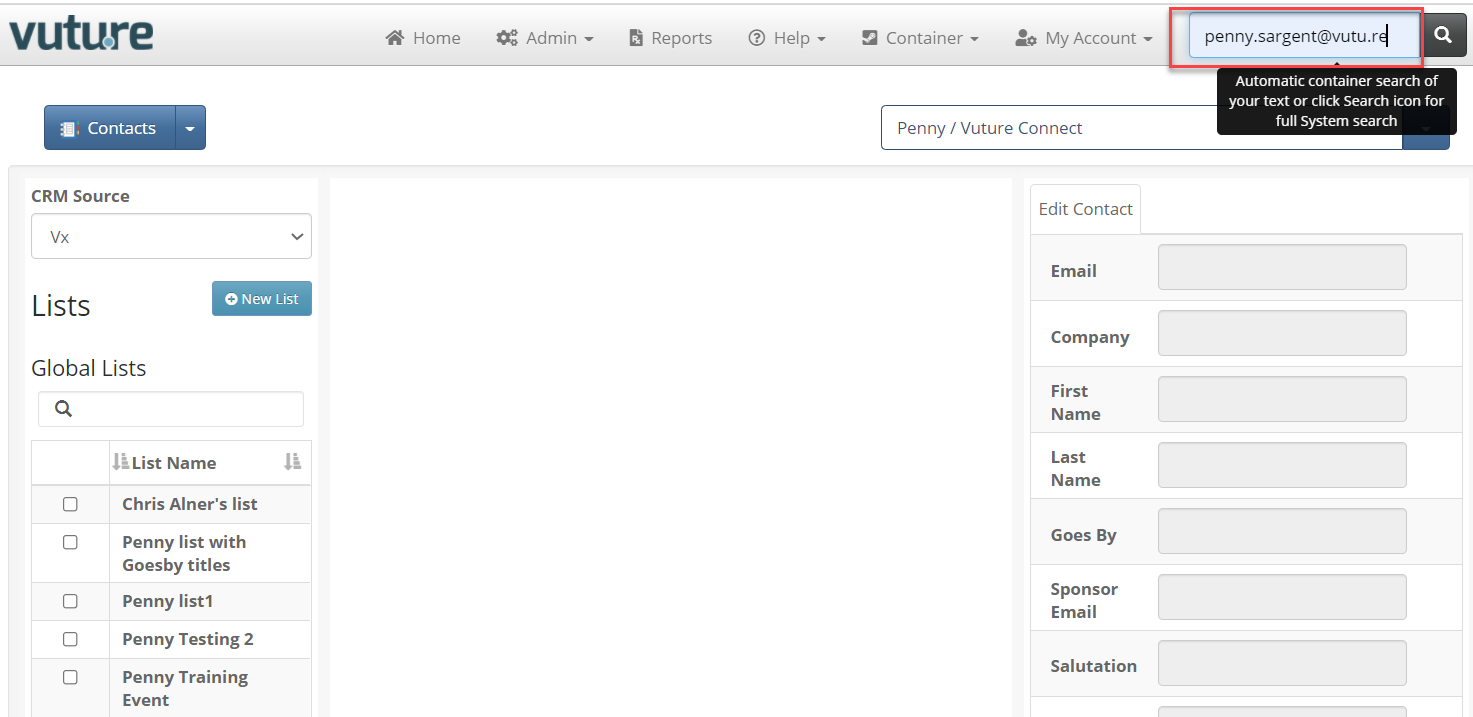Screen dimensions: 1473x717
Task: Click the Email field in Edit Contact
Action: pyautogui.click(x=1282, y=267)
